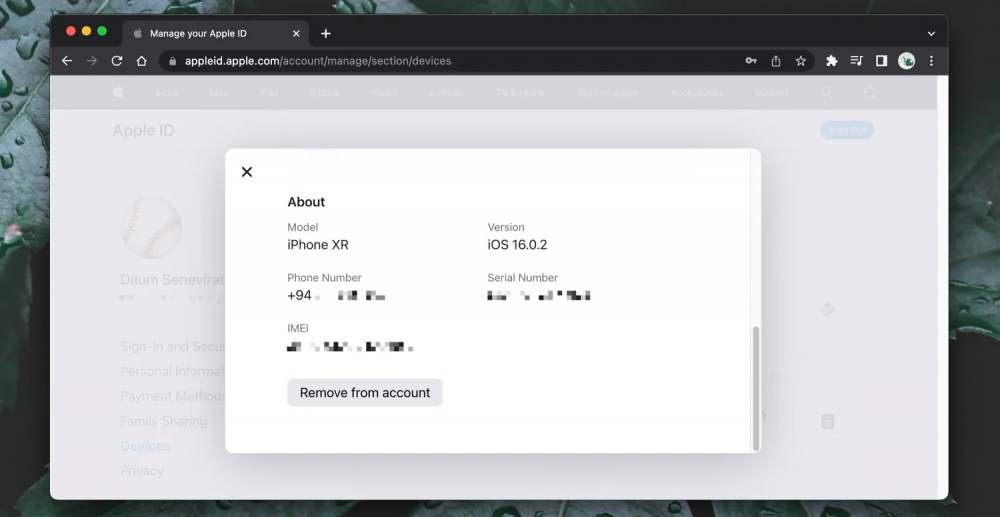This screenshot has height=517, width=1000.
Task: Go back to previous page
Action: click(x=67, y=61)
